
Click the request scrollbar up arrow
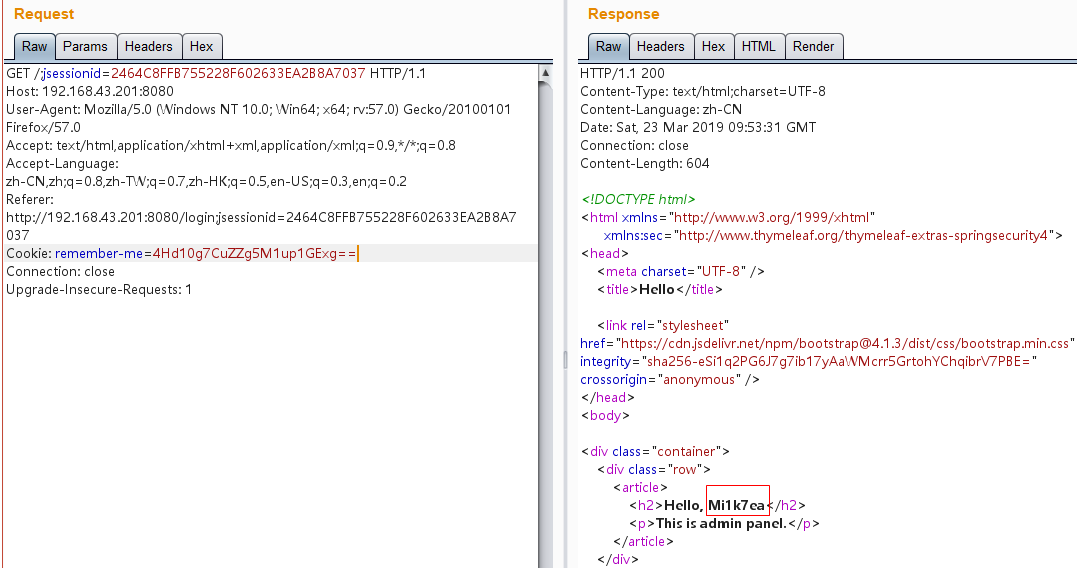545,73
